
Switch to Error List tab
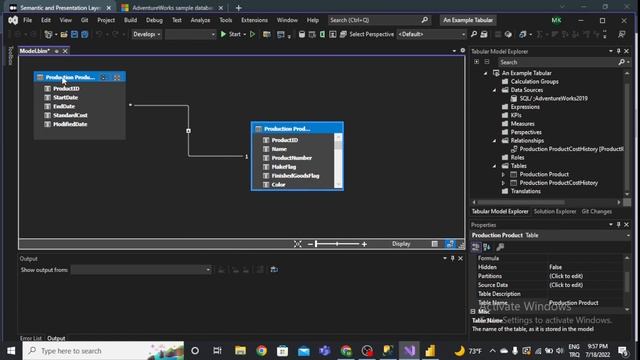[x=31, y=338]
